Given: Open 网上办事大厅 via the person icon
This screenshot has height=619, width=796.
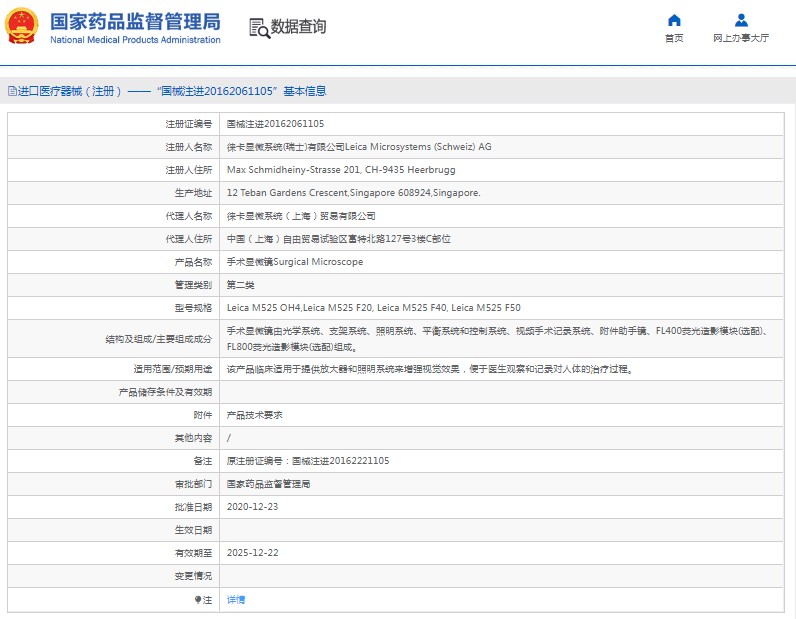Looking at the screenshot, I should 741,20.
